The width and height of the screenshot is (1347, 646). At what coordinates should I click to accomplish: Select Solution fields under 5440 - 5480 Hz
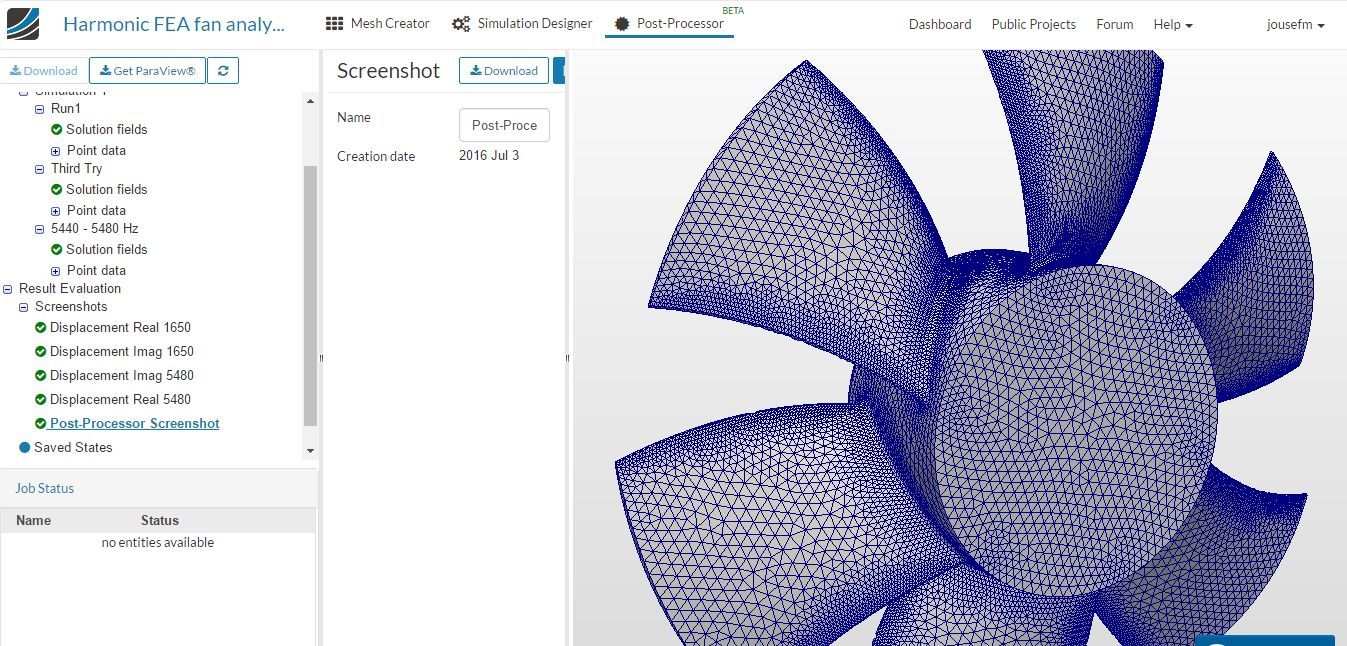pyautogui.click(x=107, y=249)
